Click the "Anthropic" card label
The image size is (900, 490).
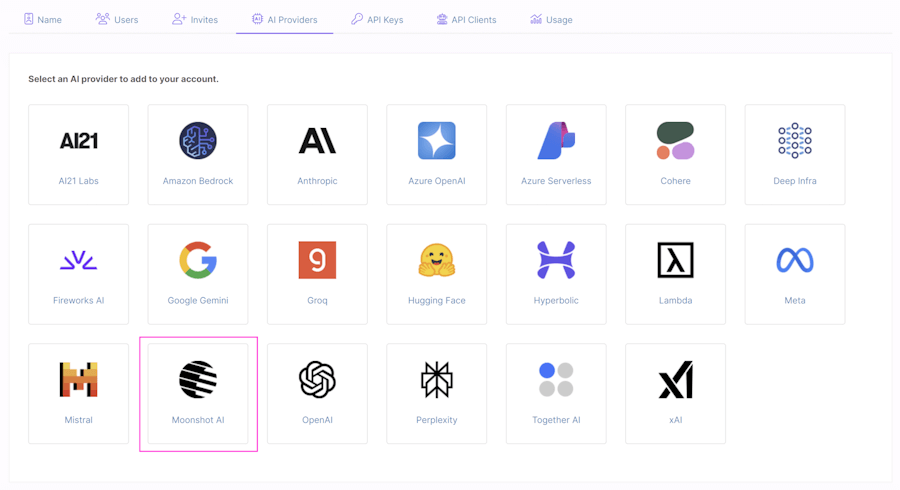point(317,181)
